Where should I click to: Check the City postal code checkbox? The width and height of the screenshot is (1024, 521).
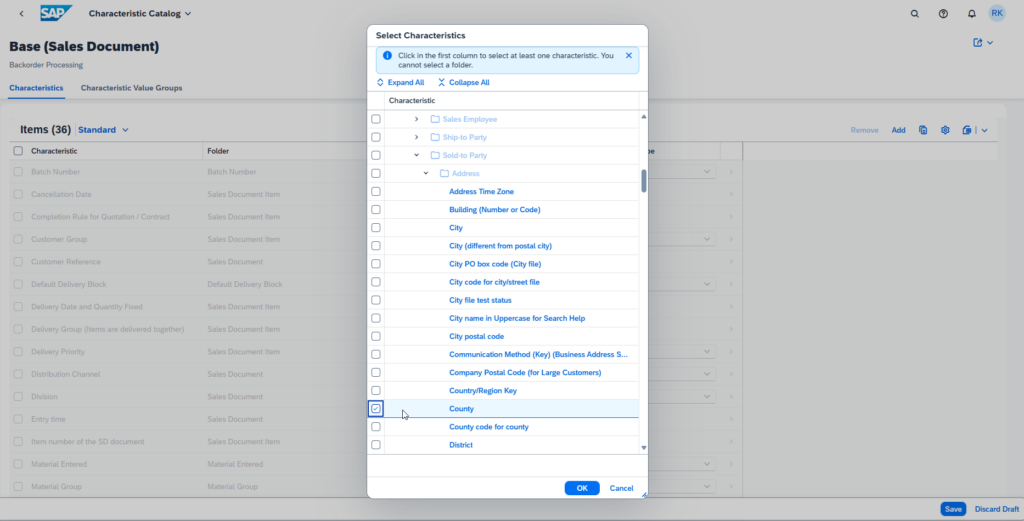376,336
